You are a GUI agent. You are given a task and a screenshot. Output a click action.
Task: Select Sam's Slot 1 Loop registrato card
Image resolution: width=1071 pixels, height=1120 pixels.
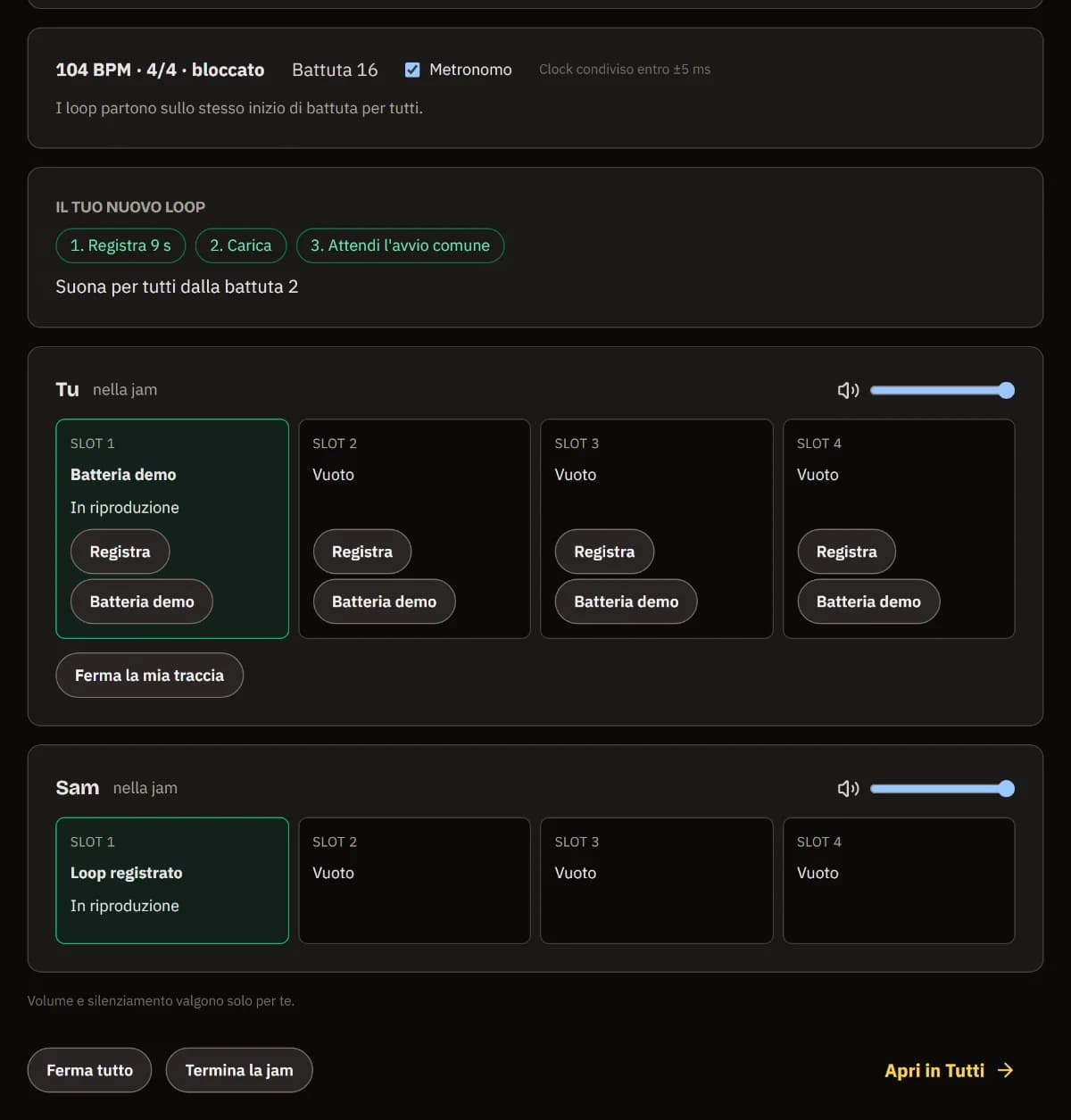[172, 881]
